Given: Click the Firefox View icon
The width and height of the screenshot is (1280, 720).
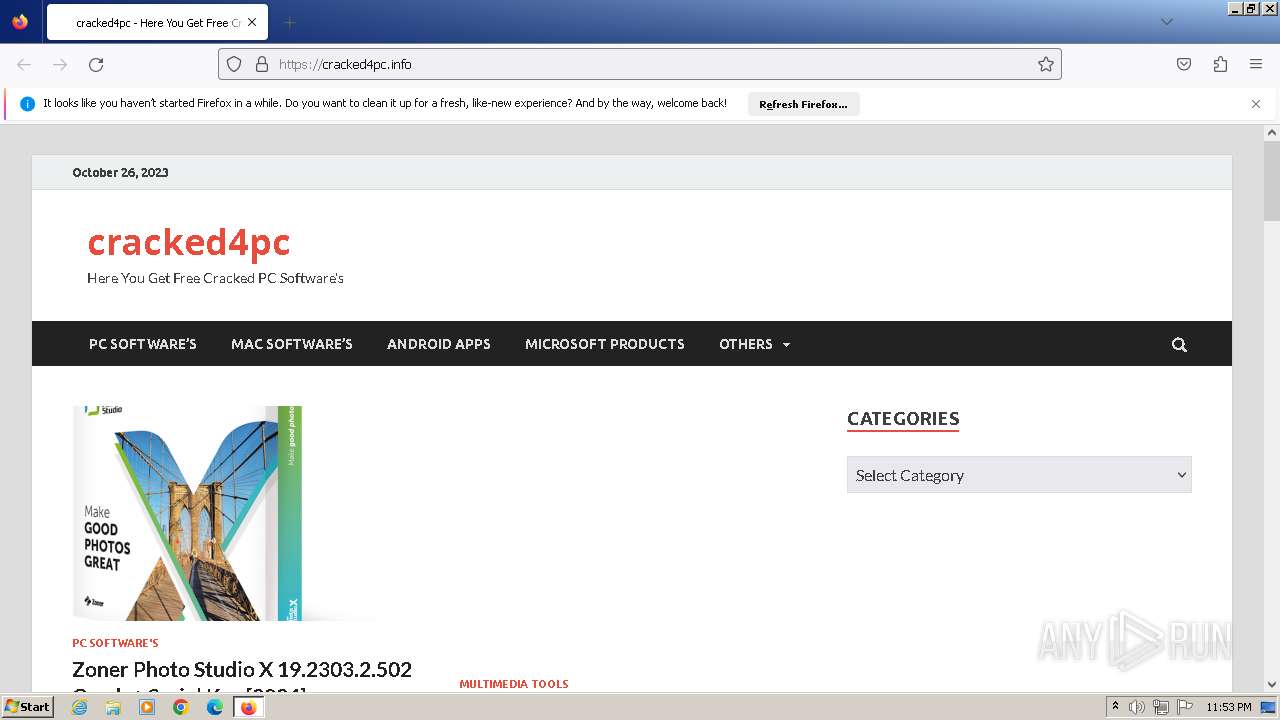Looking at the screenshot, I should (20, 22).
